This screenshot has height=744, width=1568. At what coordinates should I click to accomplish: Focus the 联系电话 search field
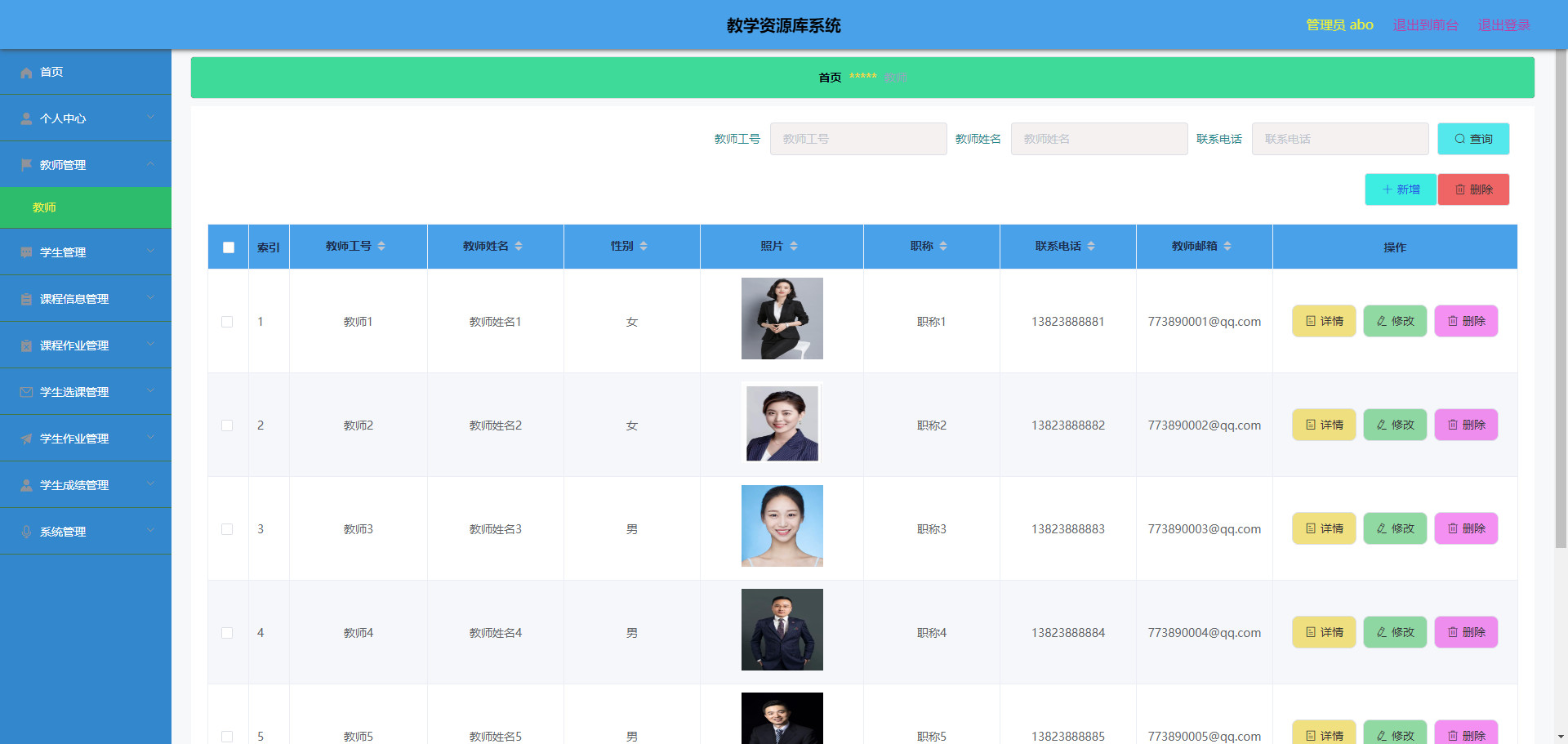tap(1340, 139)
